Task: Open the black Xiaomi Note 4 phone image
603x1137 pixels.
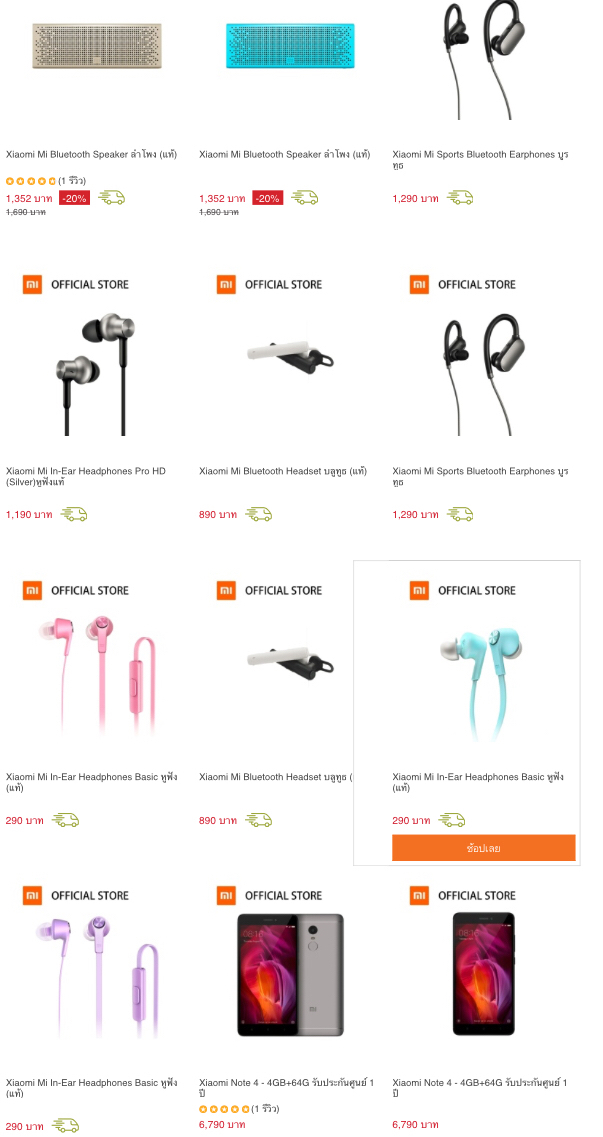Action: 483,974
